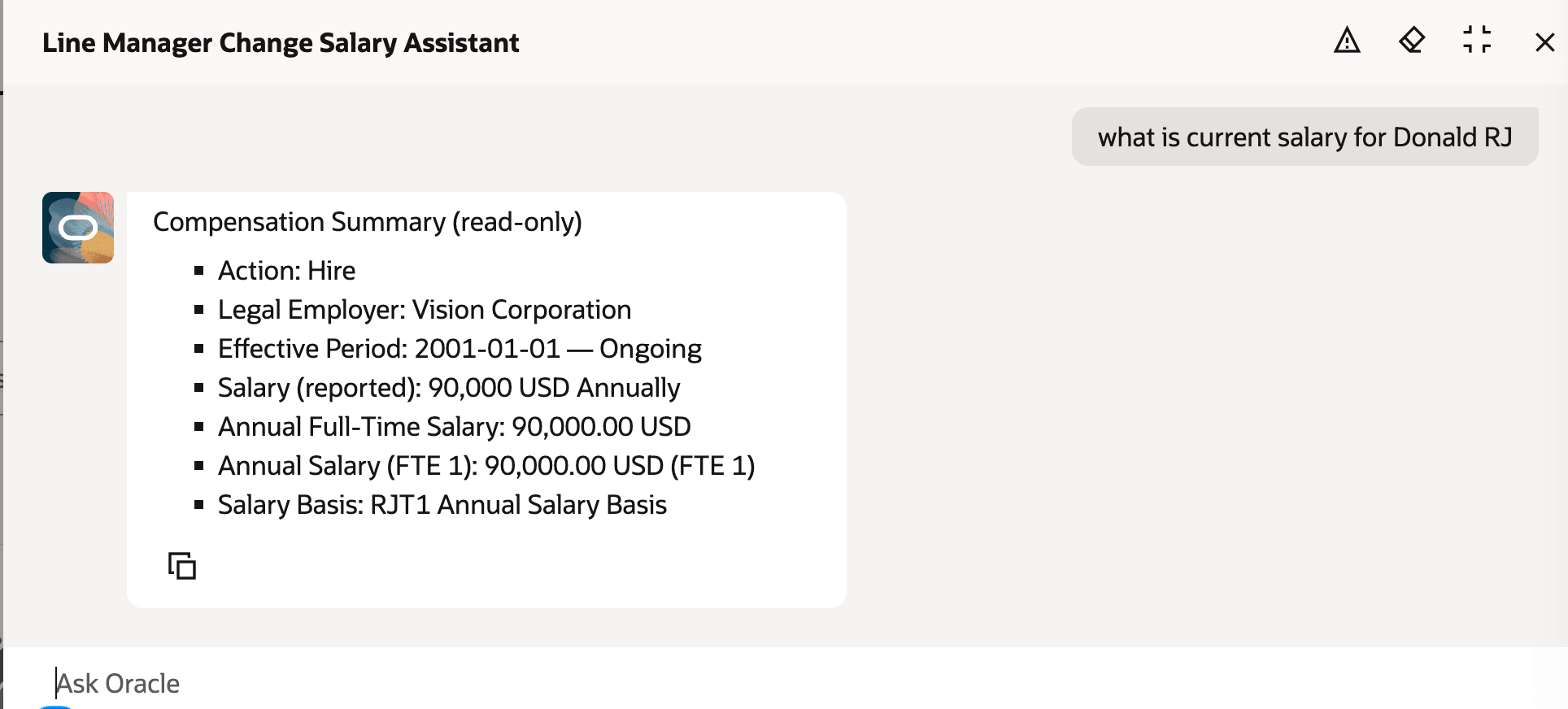This screenshot has height=709, width=1568.
Task: Clear the conversation using the eraser icon
Action: [x=1412, y=41]
